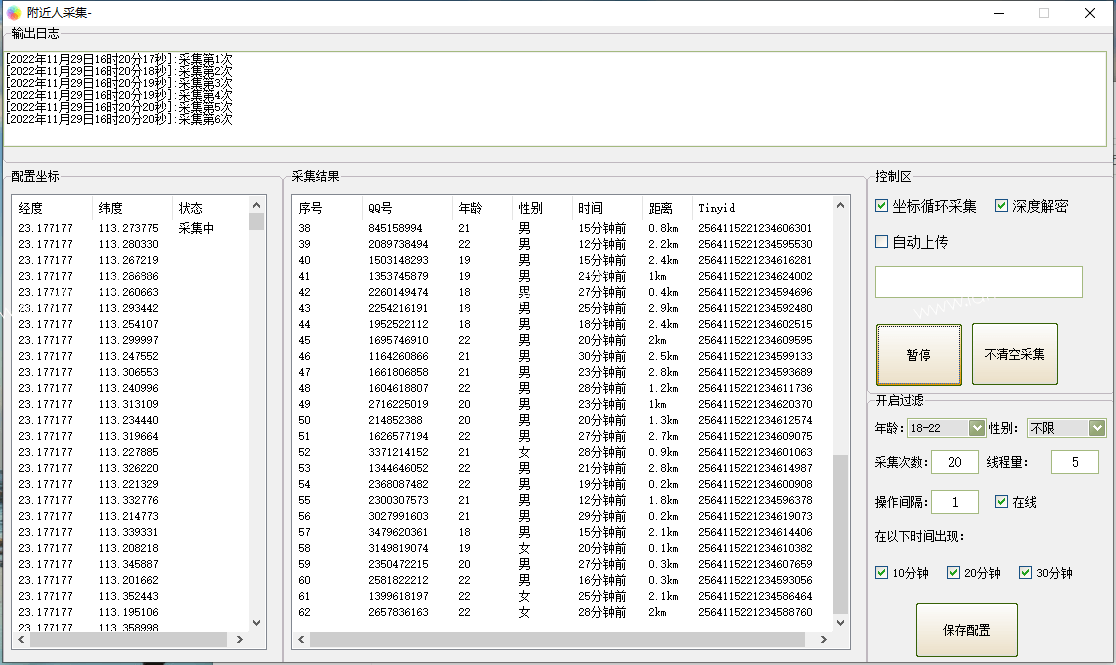Click log line 采集第1次
The width and height of the screenshot is (1116, 665).
(119, 59)
